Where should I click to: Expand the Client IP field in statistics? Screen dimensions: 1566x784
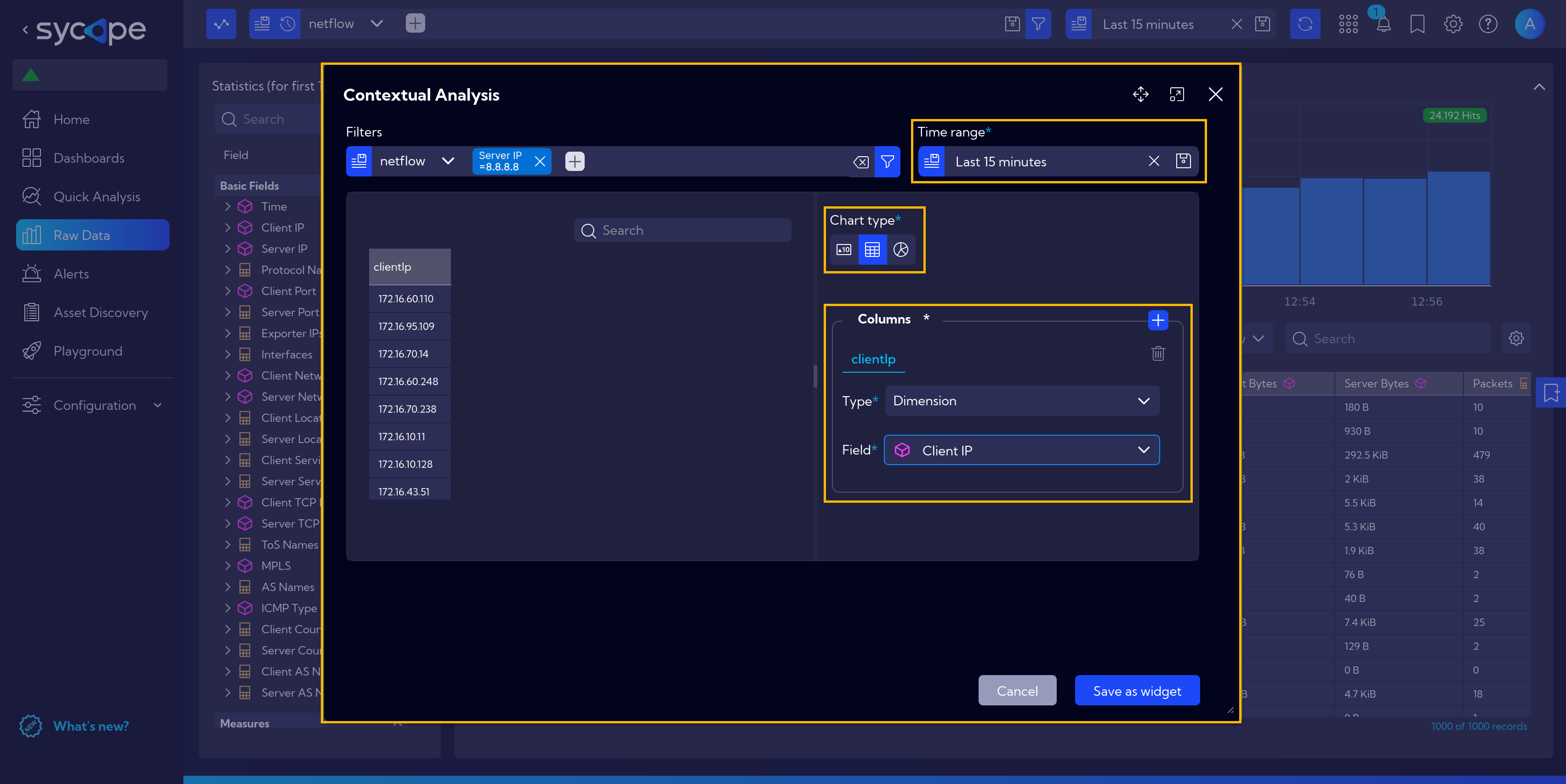tap(228, 228)
